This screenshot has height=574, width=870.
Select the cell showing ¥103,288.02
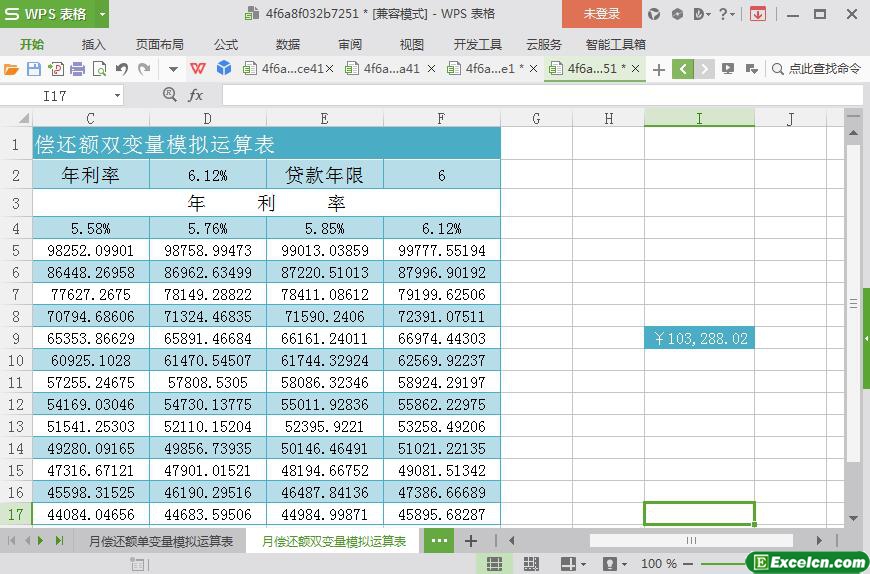pos(699,339)
